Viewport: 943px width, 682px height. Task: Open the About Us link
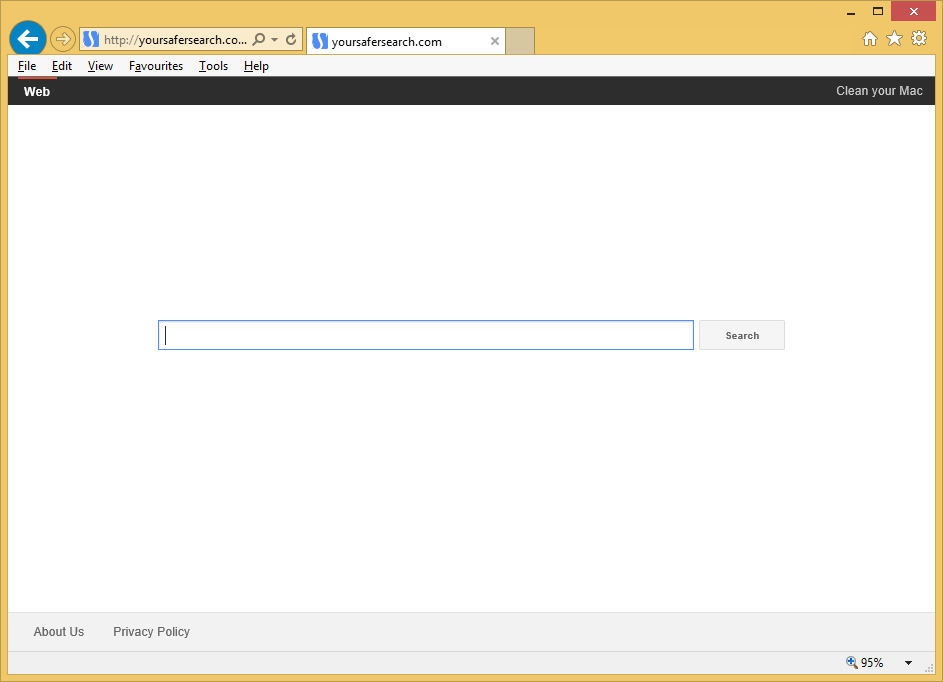pyautogui.click(x=59, y=632)
